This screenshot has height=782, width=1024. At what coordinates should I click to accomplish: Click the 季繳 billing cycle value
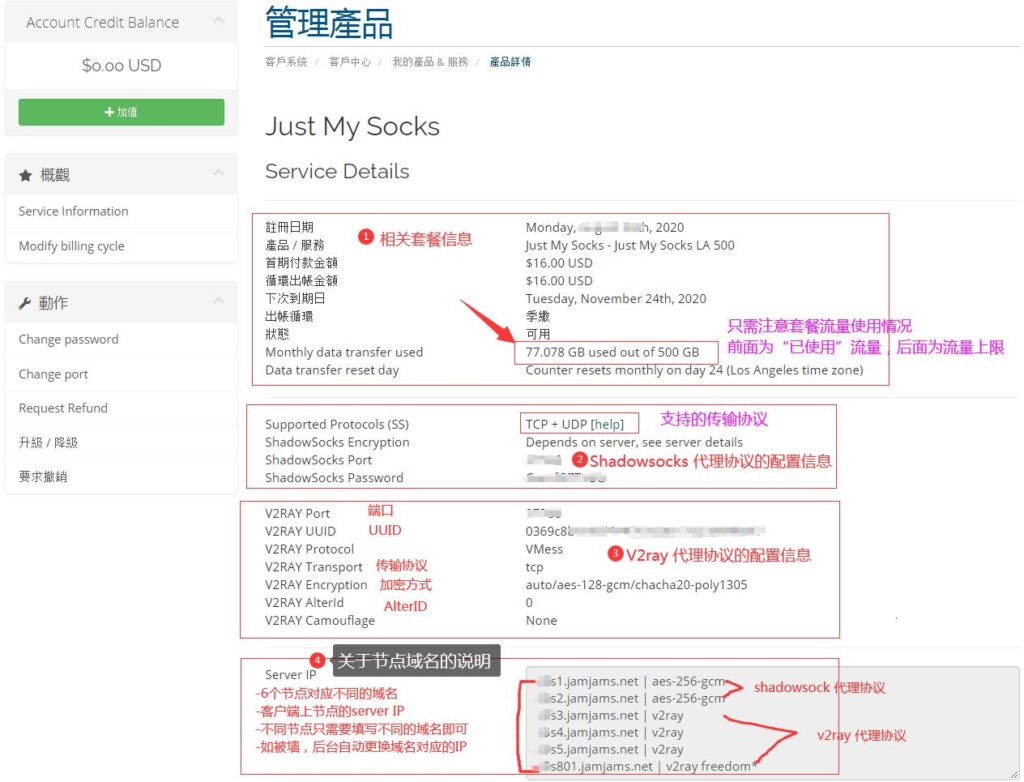tap(537, 316)
